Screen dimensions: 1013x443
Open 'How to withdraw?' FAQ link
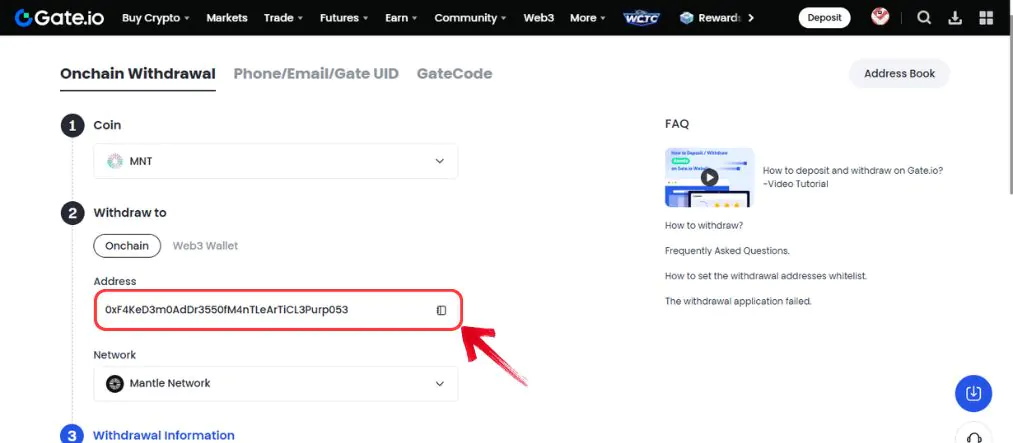click(704, 226)
